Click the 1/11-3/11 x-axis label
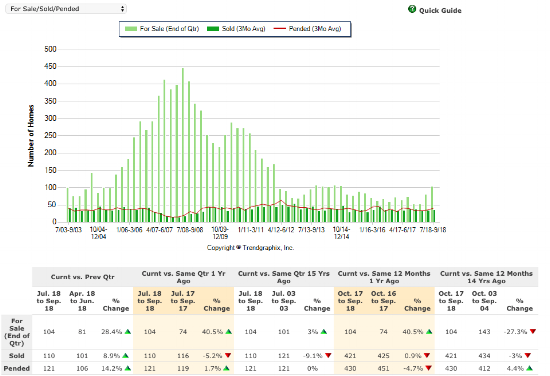Image resolution: width=550 pixels, height=376 pixels. [250, 230]
